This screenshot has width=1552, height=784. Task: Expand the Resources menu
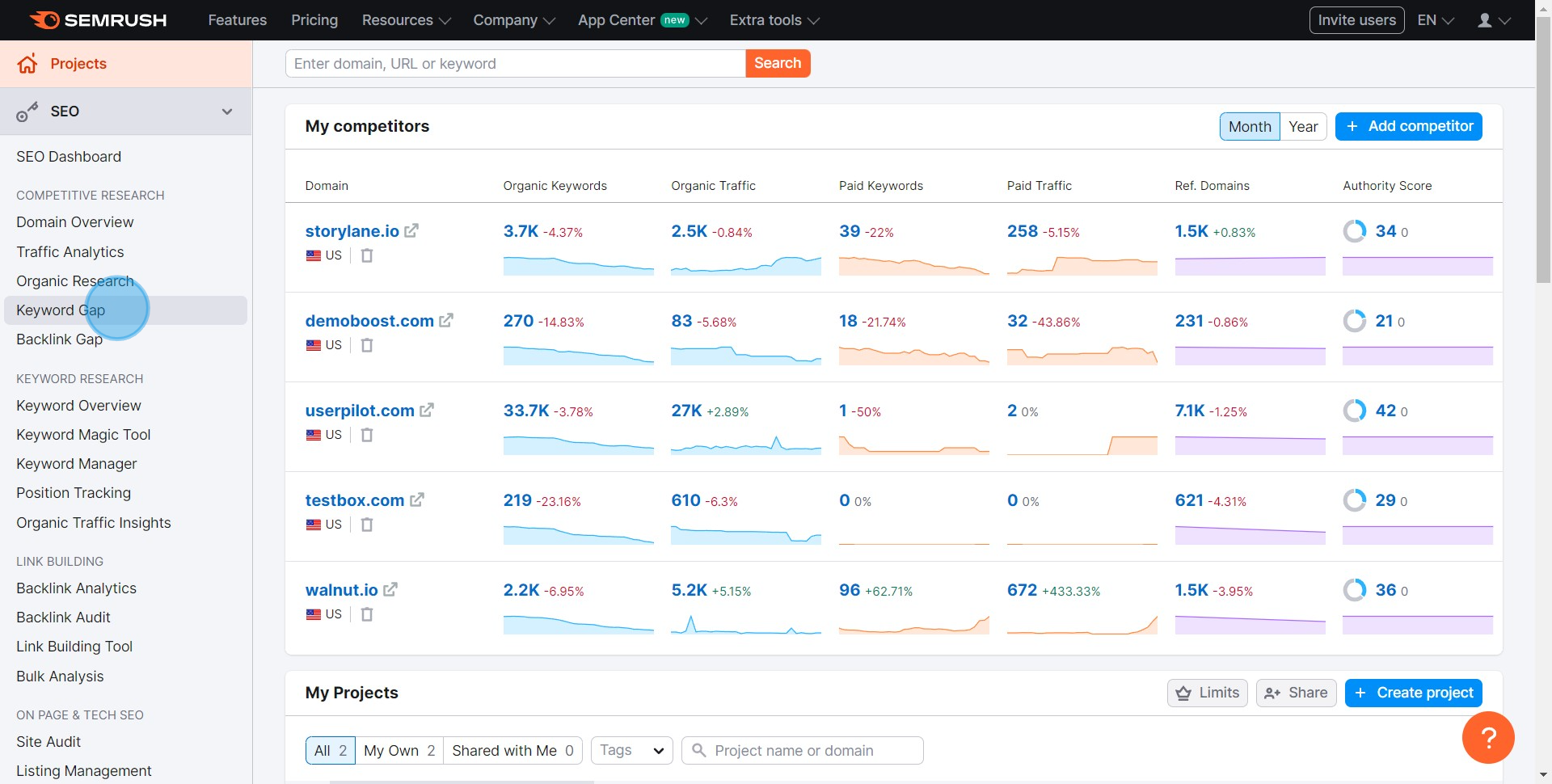[x=406, y=20]
